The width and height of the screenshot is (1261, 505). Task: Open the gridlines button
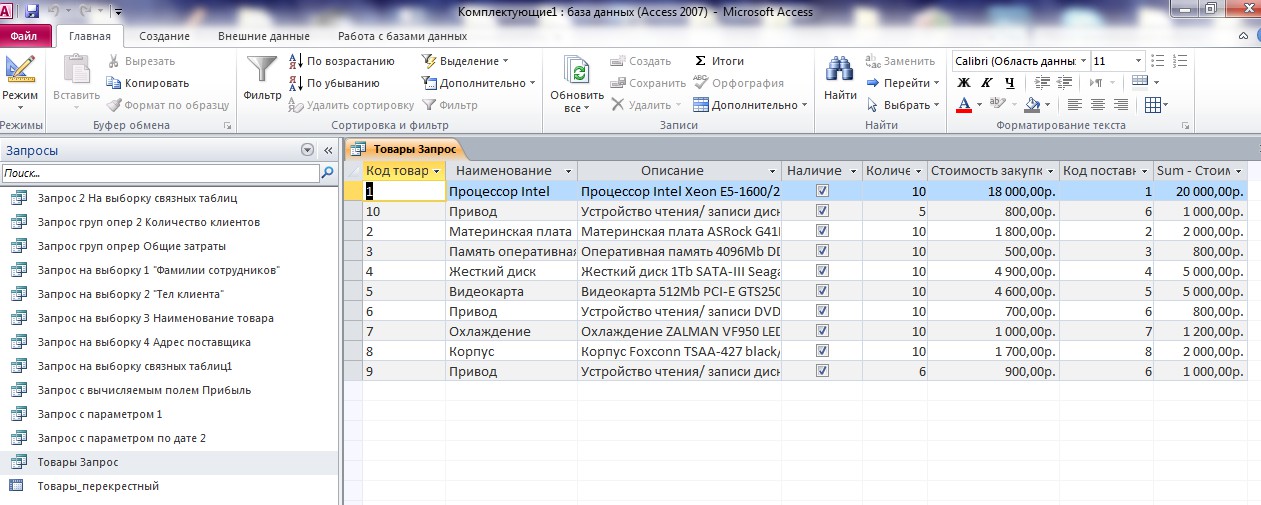click(1158, 105)
